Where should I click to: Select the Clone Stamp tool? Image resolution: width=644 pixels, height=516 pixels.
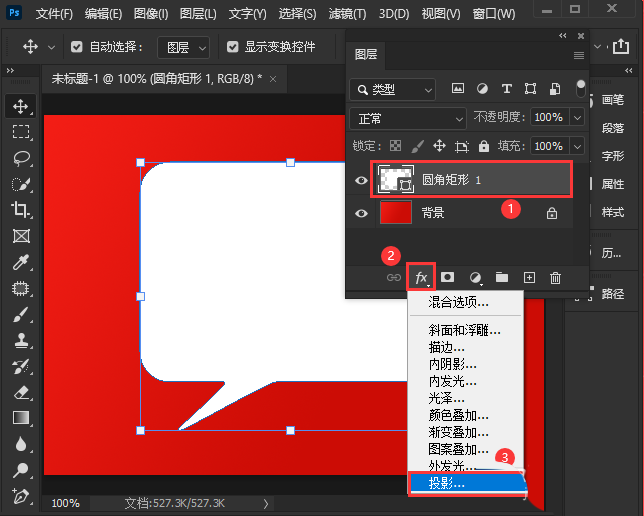click(21, 341)
